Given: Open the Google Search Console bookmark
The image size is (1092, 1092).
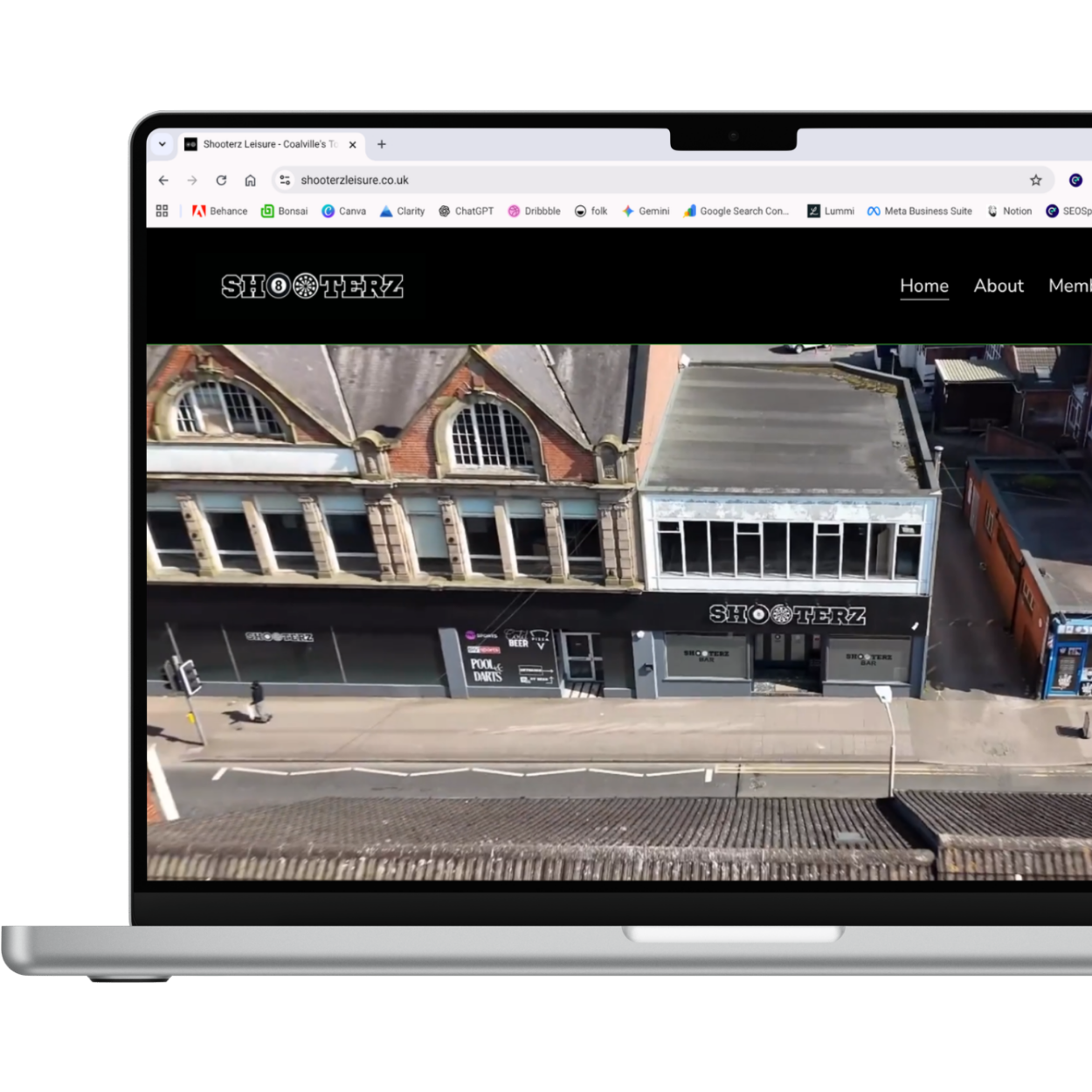Looking at the screenshot, I should click(x=736, y=211).
